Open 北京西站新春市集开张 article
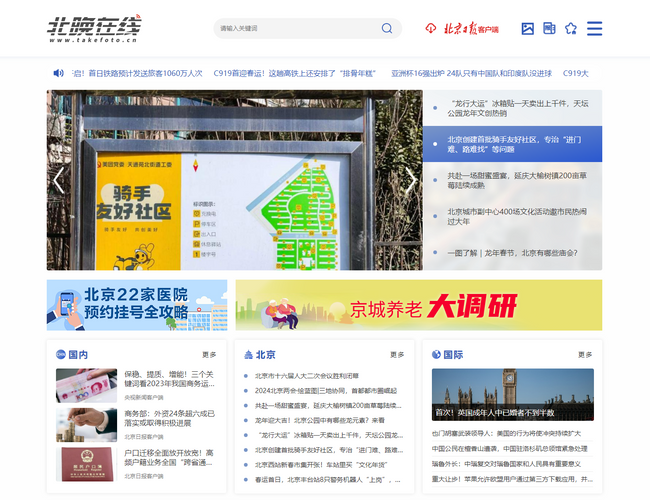This screenshot has height=500, width=650. pos(320,465)
